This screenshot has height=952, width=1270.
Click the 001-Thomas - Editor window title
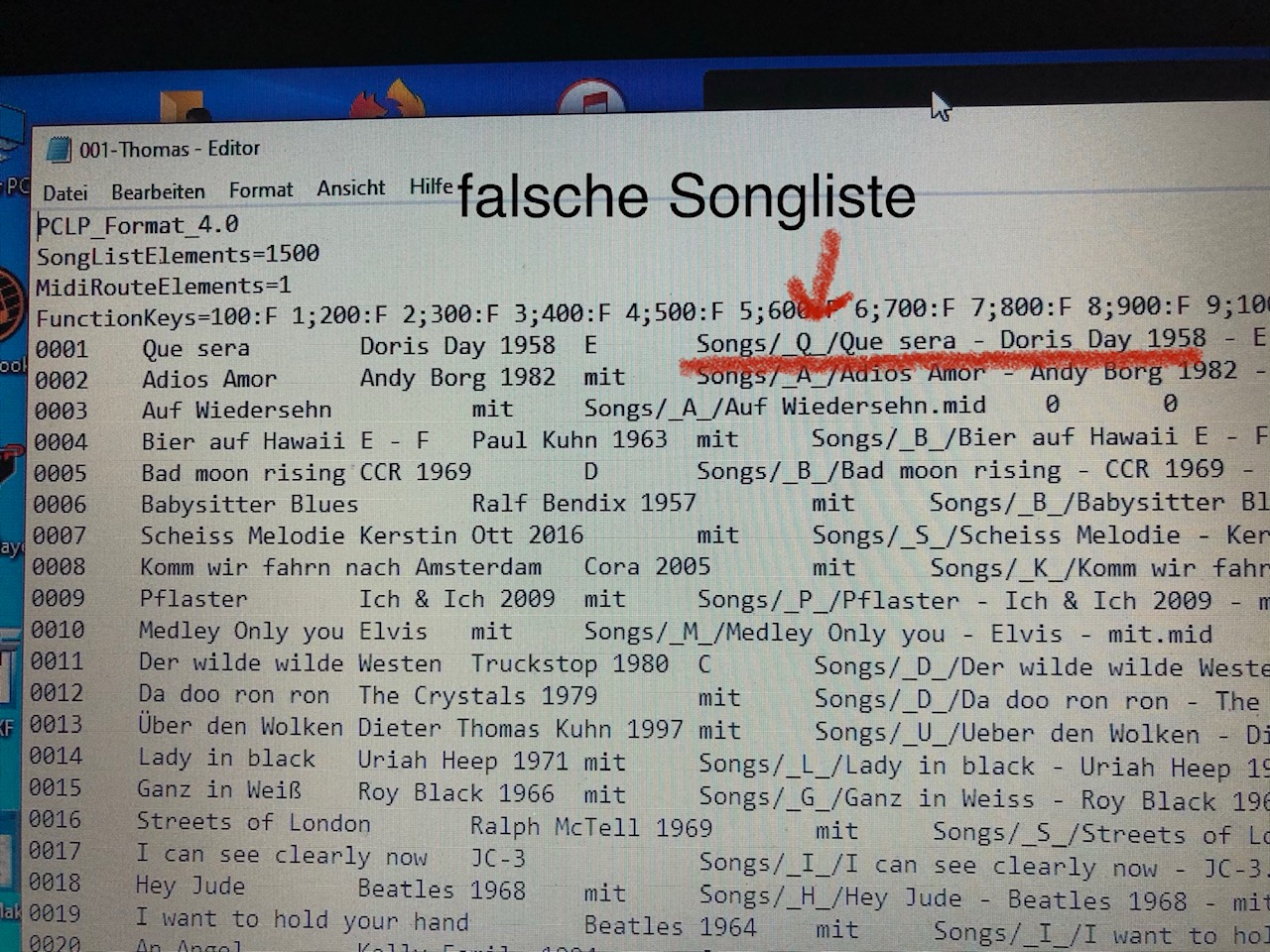170,149
